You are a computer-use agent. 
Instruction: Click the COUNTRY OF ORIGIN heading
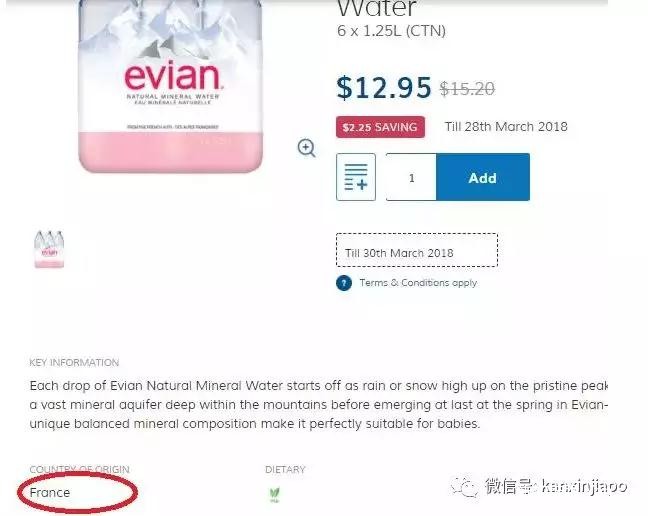click(x=79, y=469)
